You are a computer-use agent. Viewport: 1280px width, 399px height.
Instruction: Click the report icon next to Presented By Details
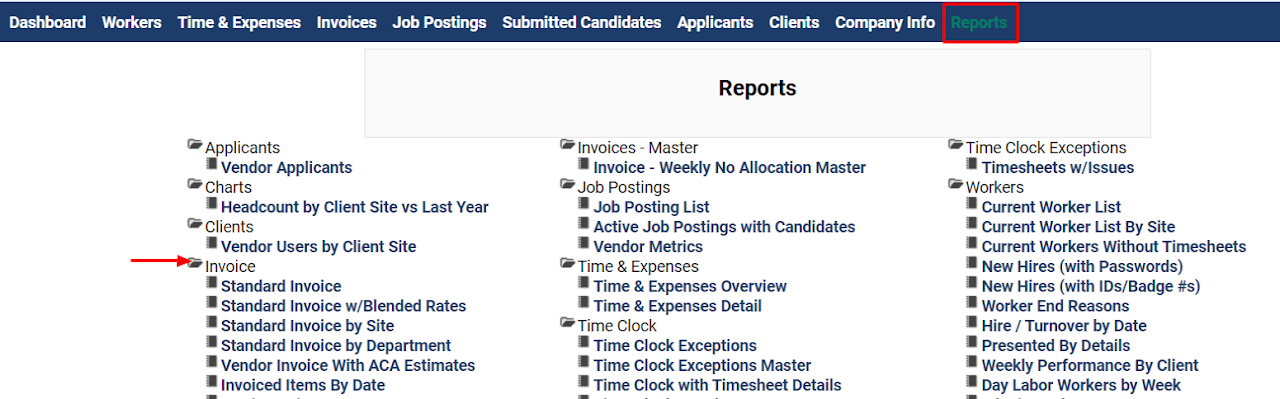coord(972,343)
